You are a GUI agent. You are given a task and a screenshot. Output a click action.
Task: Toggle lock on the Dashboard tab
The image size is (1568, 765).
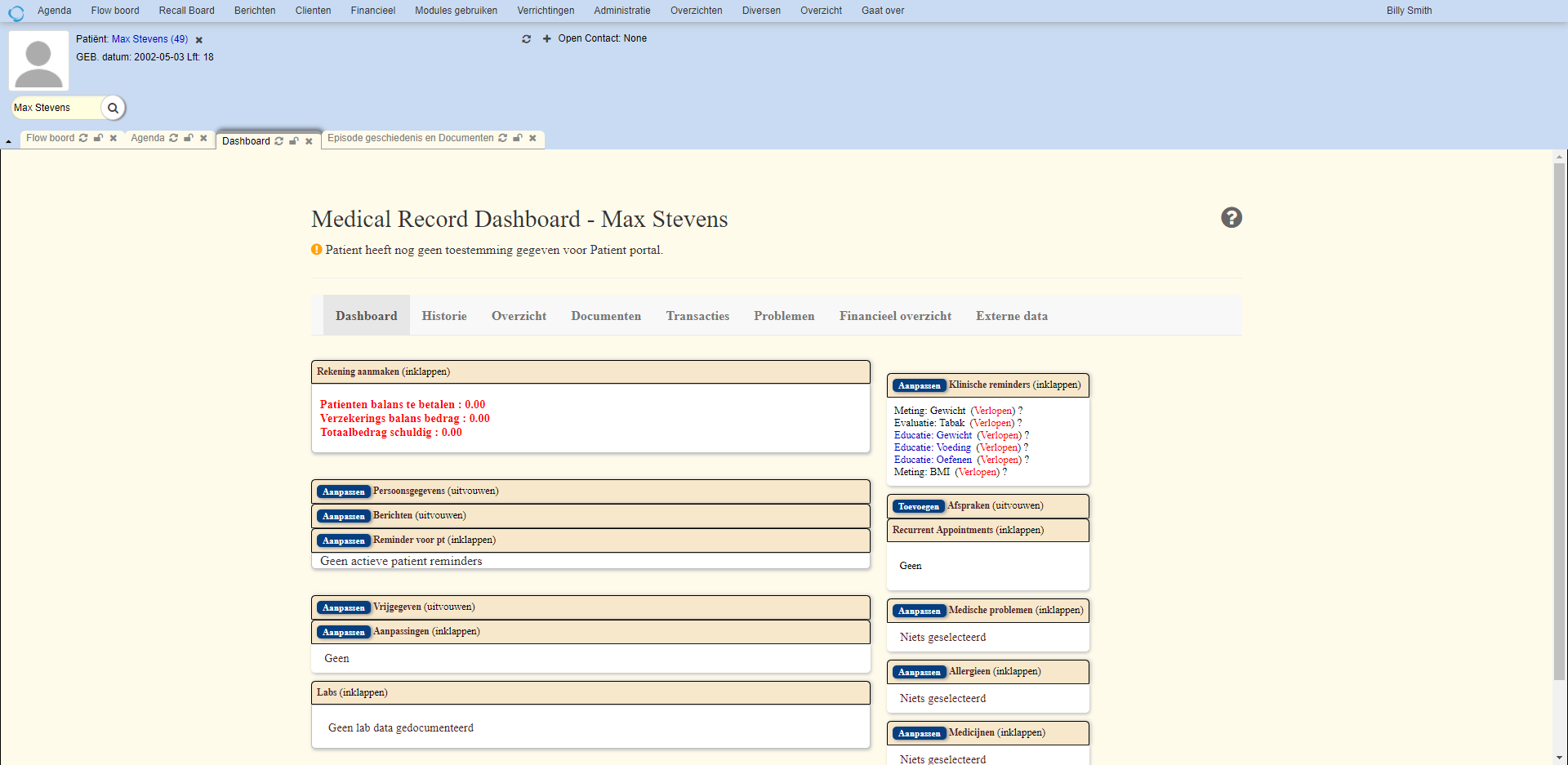294,141
